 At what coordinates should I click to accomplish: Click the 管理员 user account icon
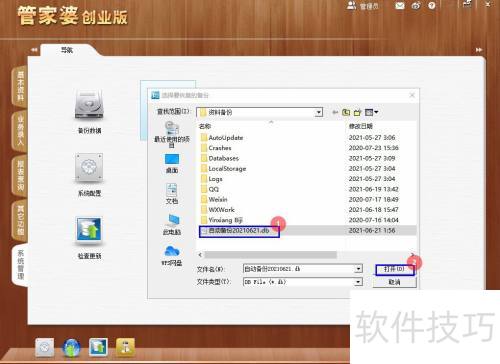click(351, 6)
